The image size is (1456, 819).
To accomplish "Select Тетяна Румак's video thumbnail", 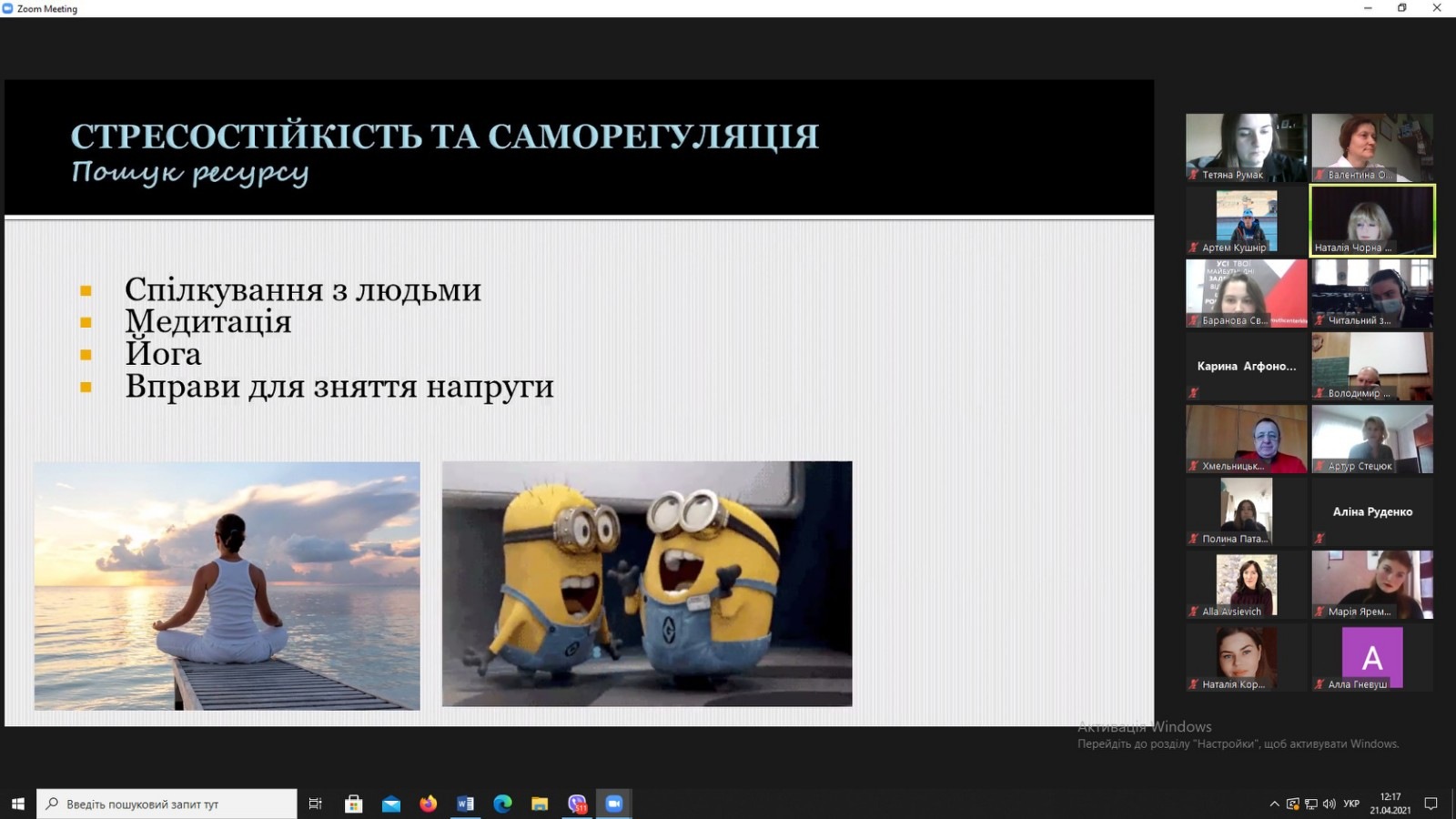I will (1246, 147).
